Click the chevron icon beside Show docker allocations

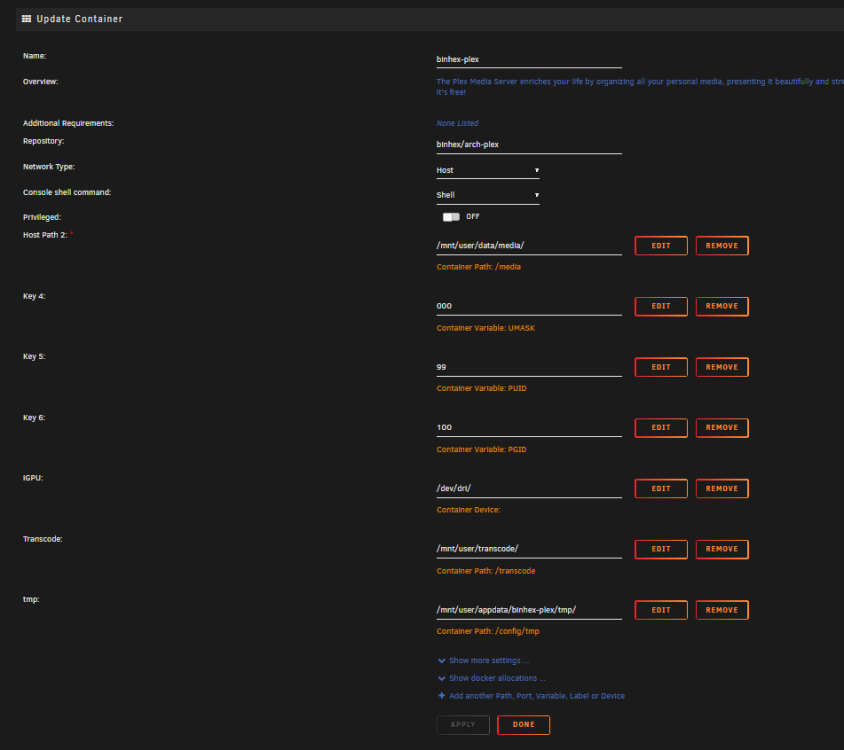pos(441,678)
